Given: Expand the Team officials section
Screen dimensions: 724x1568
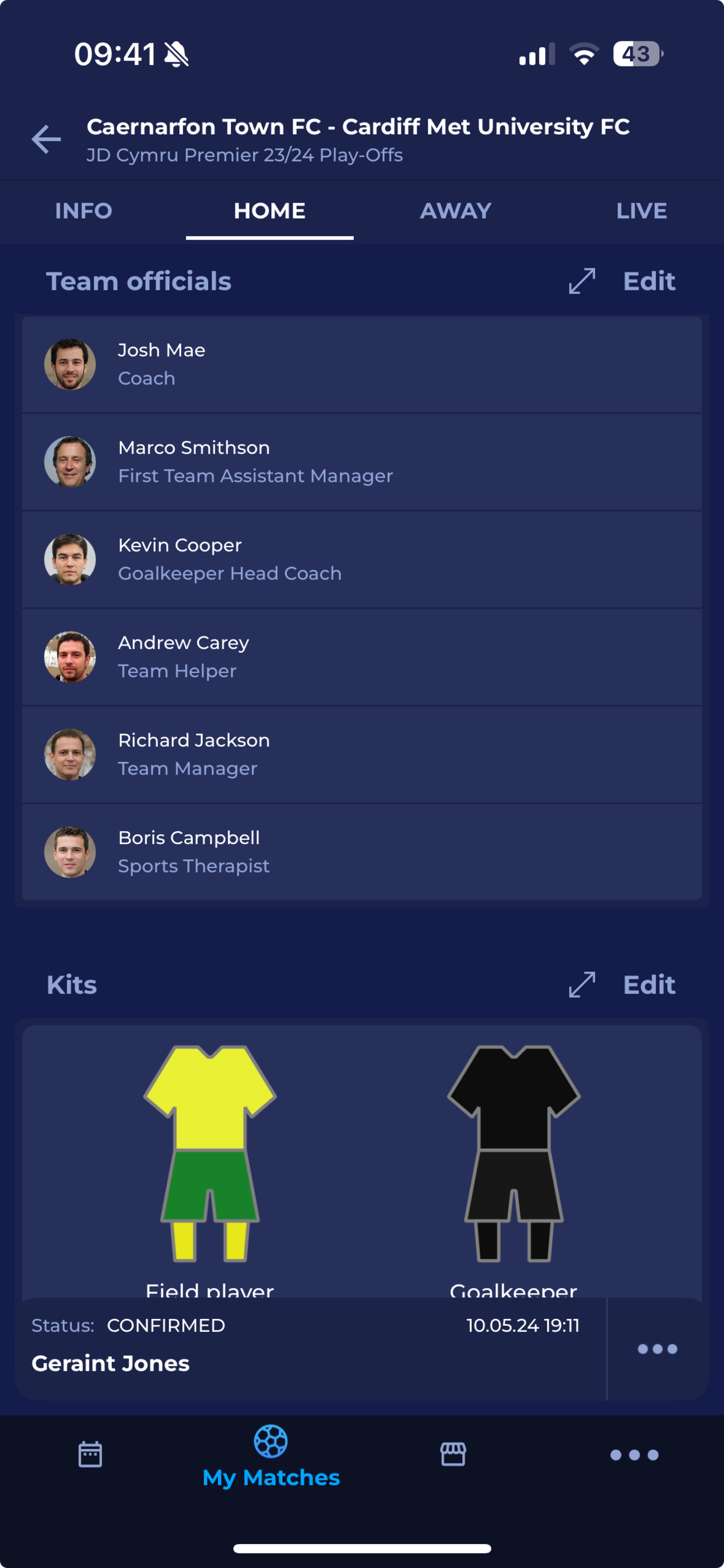Looking at the screenshot, I should click(582, 281).
